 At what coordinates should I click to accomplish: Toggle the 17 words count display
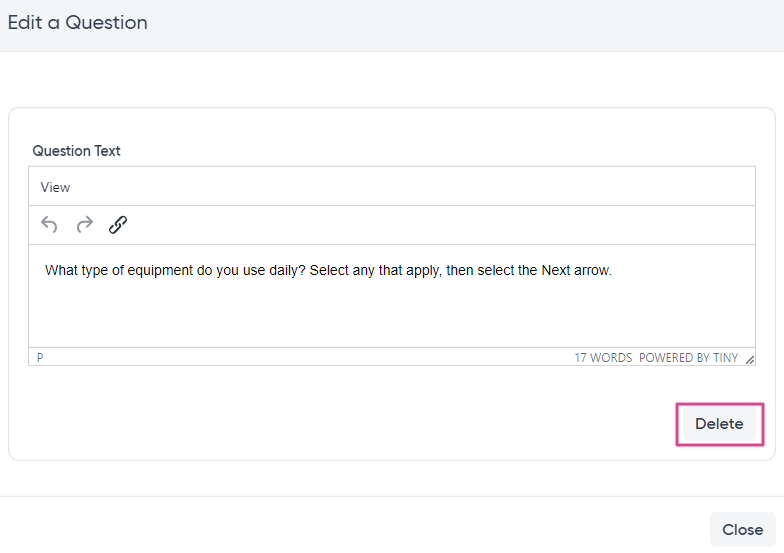603,358
